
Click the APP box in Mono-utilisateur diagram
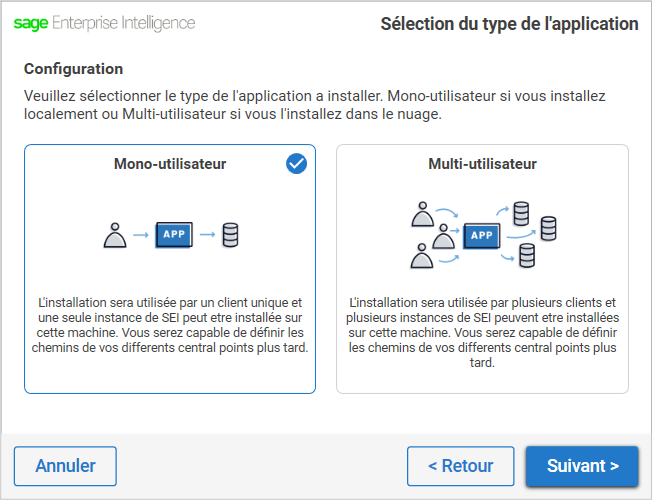[174, 235]
